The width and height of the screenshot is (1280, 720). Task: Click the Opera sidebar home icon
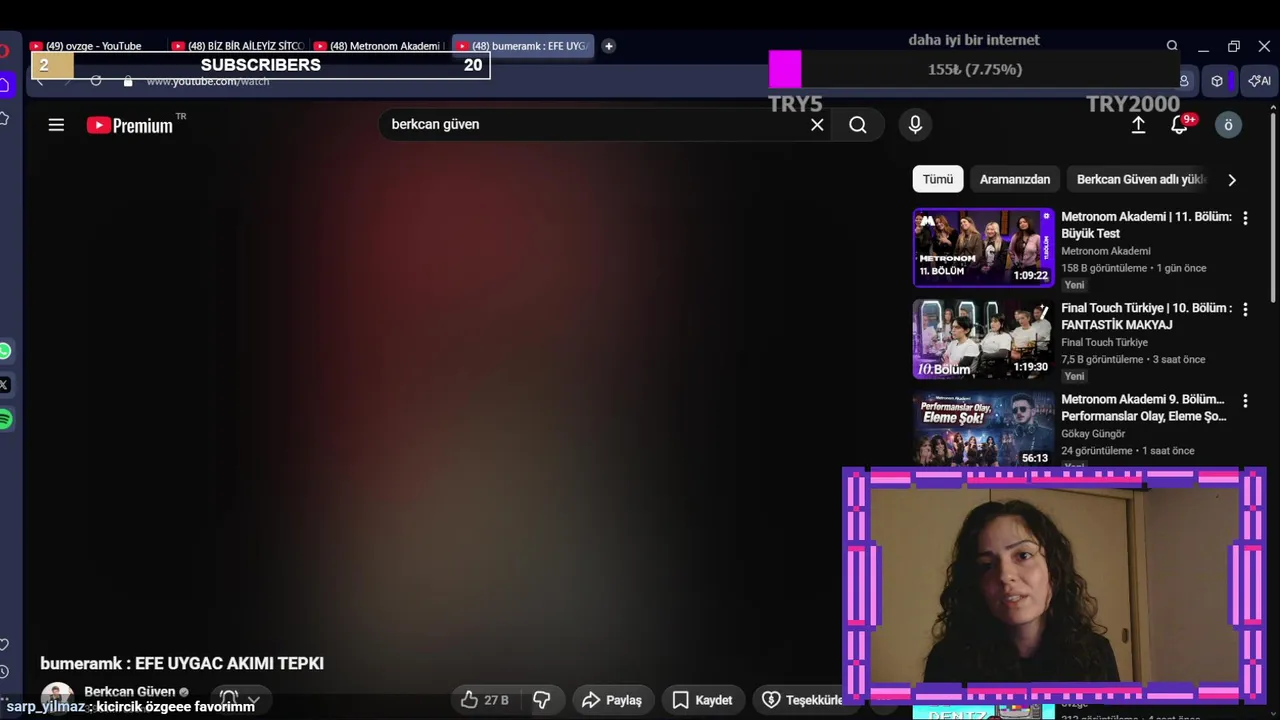pos(4,85)
